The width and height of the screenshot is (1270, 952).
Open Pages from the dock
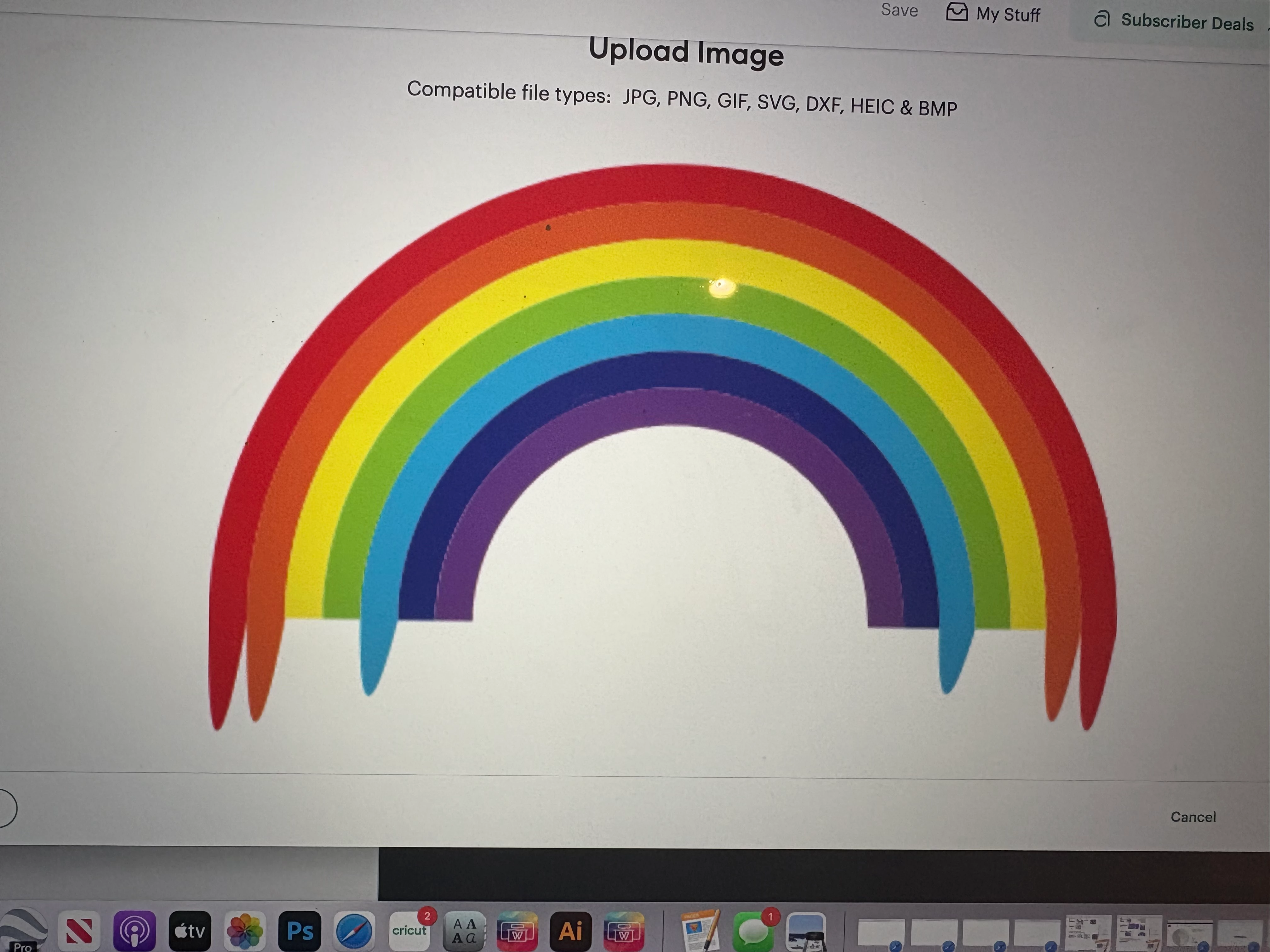tap(700, 931)
